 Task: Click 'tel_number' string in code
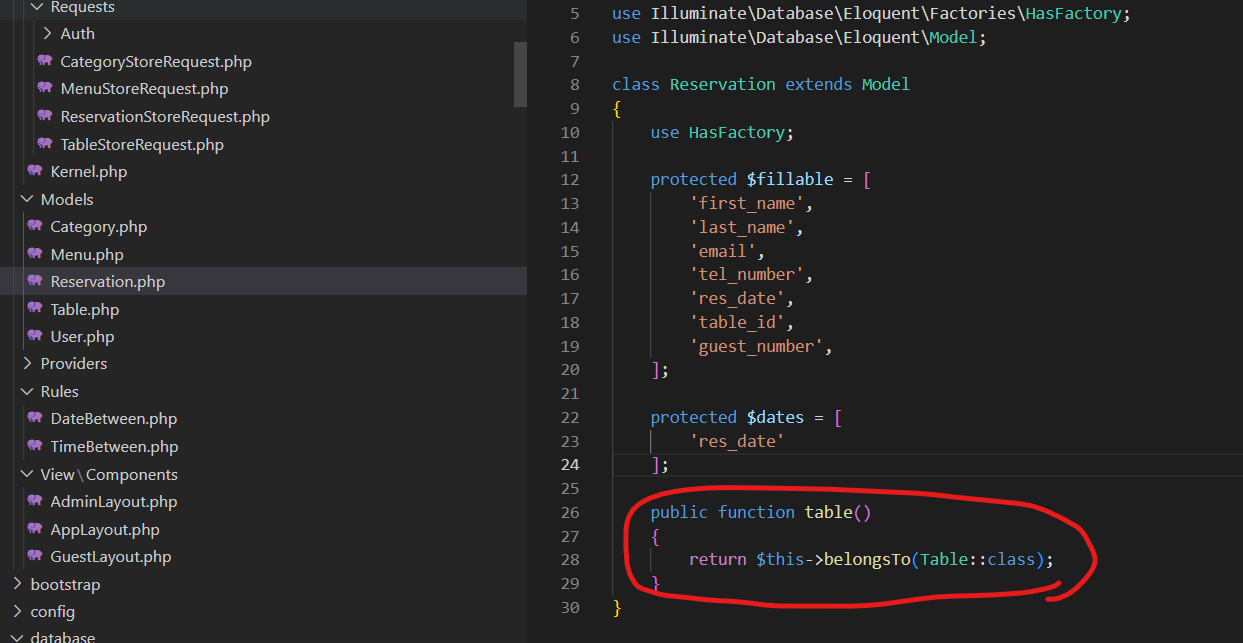746,274
